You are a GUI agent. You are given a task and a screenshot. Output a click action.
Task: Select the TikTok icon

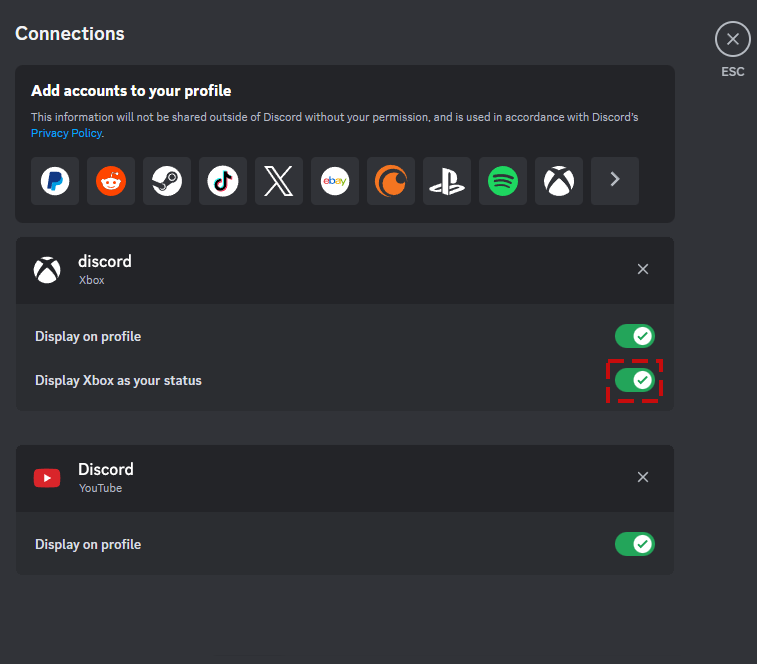(x=223, y=181)
